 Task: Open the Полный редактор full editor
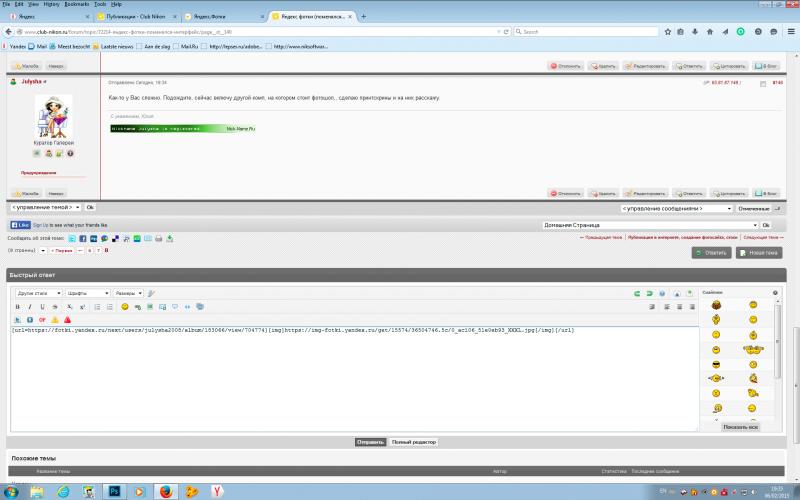tap(414, 442)
